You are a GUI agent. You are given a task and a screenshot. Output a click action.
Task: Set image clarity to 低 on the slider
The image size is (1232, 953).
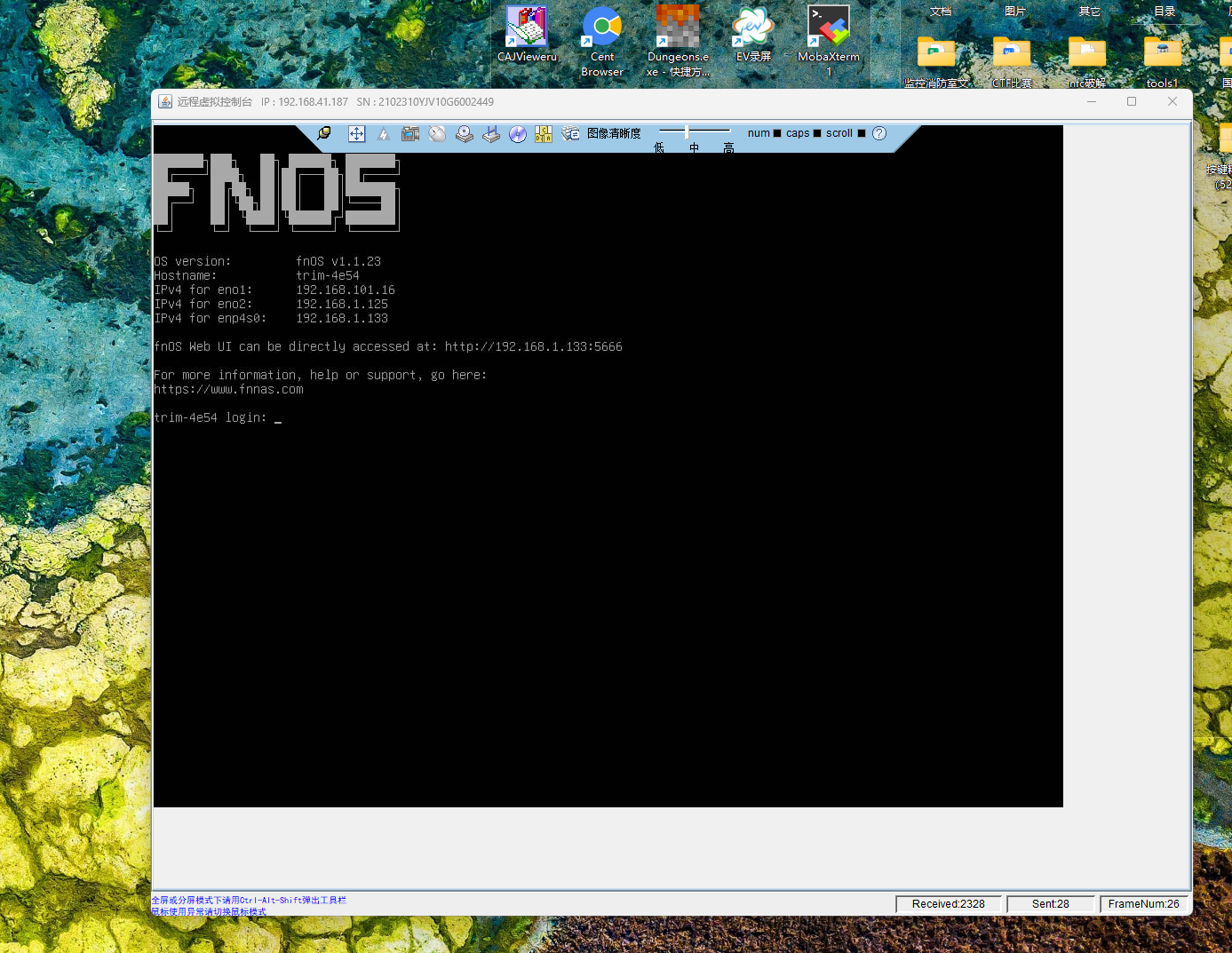pos(659,147)
